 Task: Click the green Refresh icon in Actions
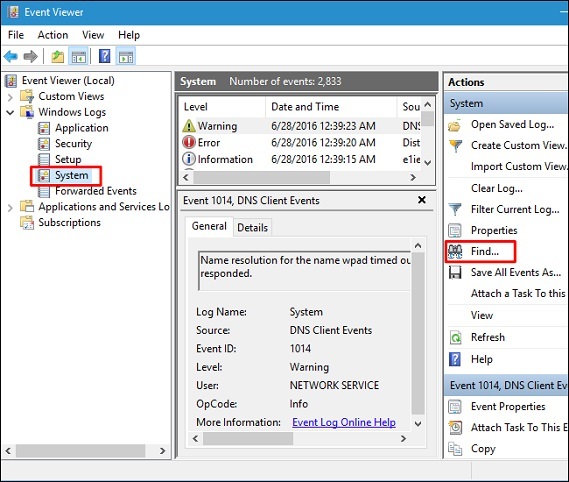click(455, 338)
